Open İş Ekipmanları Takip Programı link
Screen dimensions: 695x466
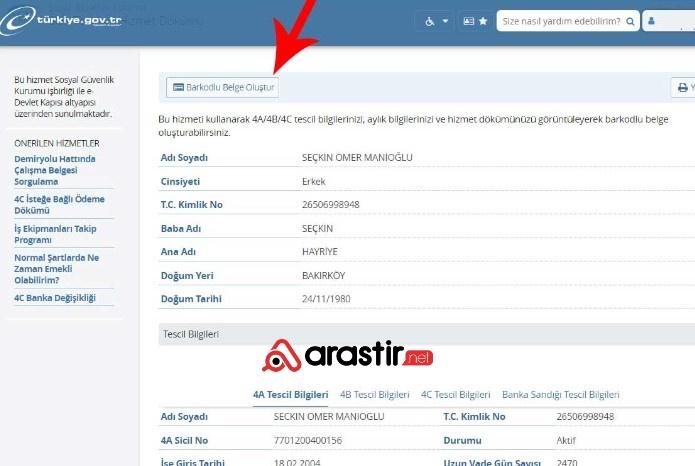[55, 234]
